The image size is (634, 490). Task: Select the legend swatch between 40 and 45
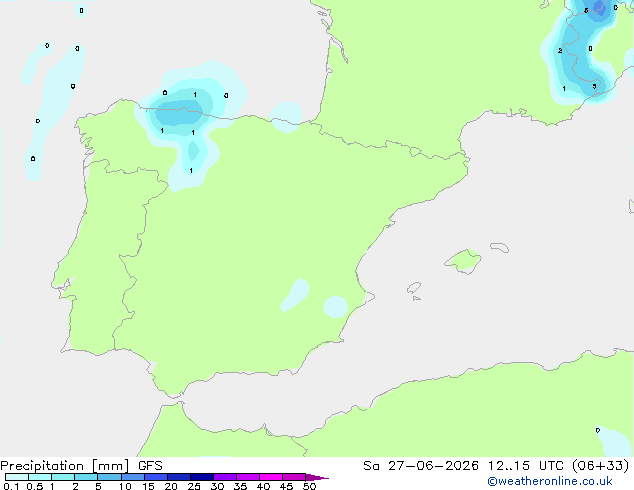[271, 477]
